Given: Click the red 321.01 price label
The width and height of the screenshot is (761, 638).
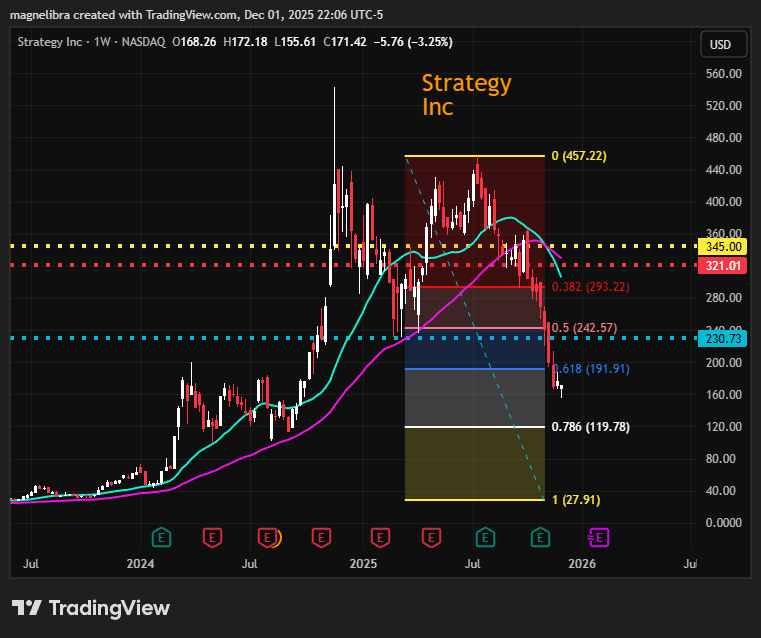Looking at the screenshot, I should coord(722,265).
